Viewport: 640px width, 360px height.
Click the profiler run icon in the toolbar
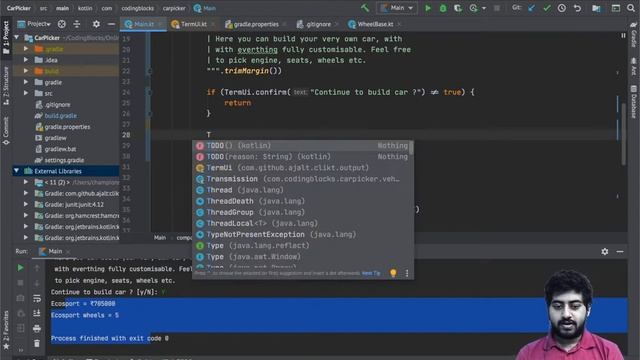click(473, 8)
